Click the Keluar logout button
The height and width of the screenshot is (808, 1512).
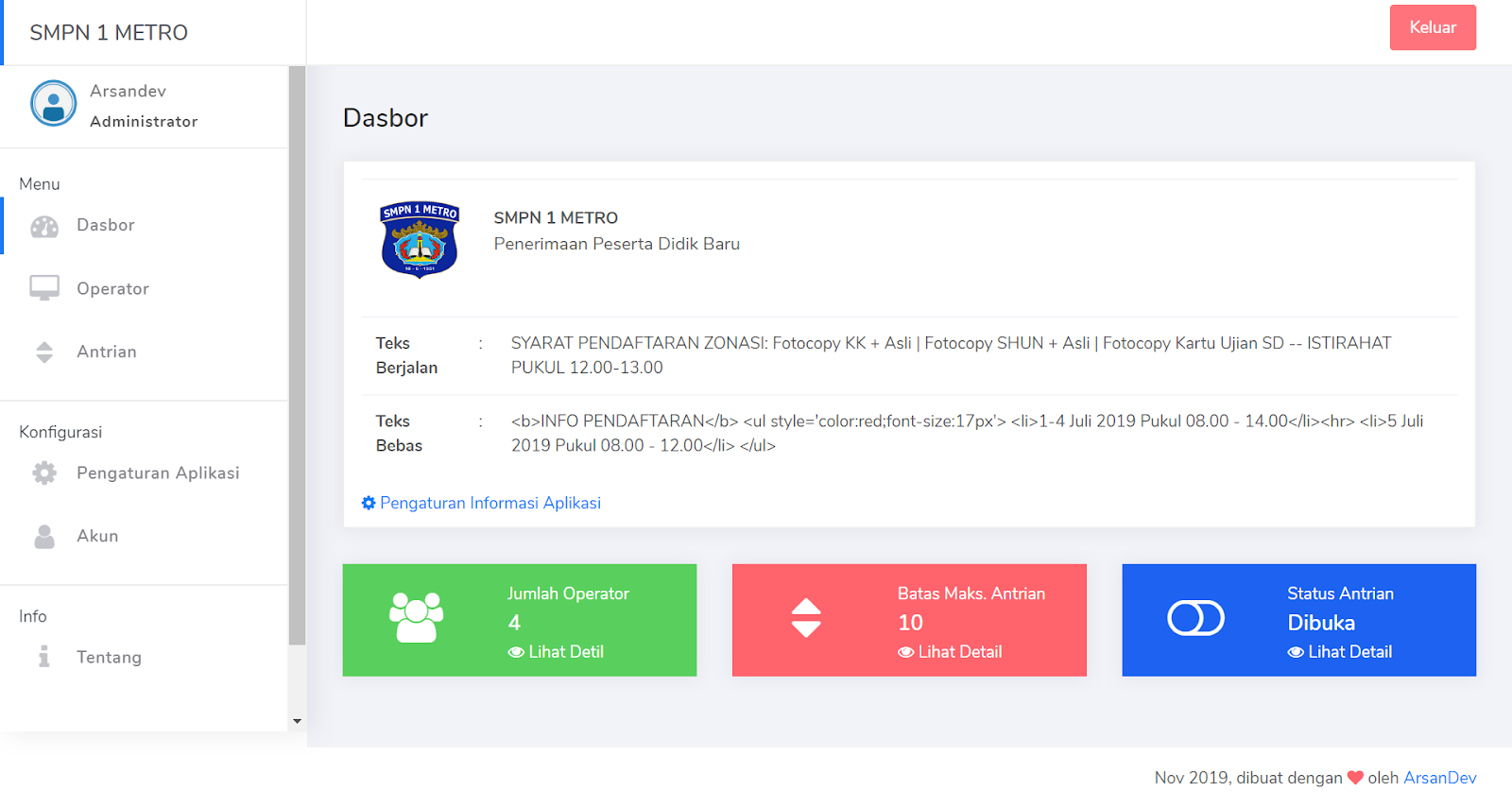pos(1433,27)
